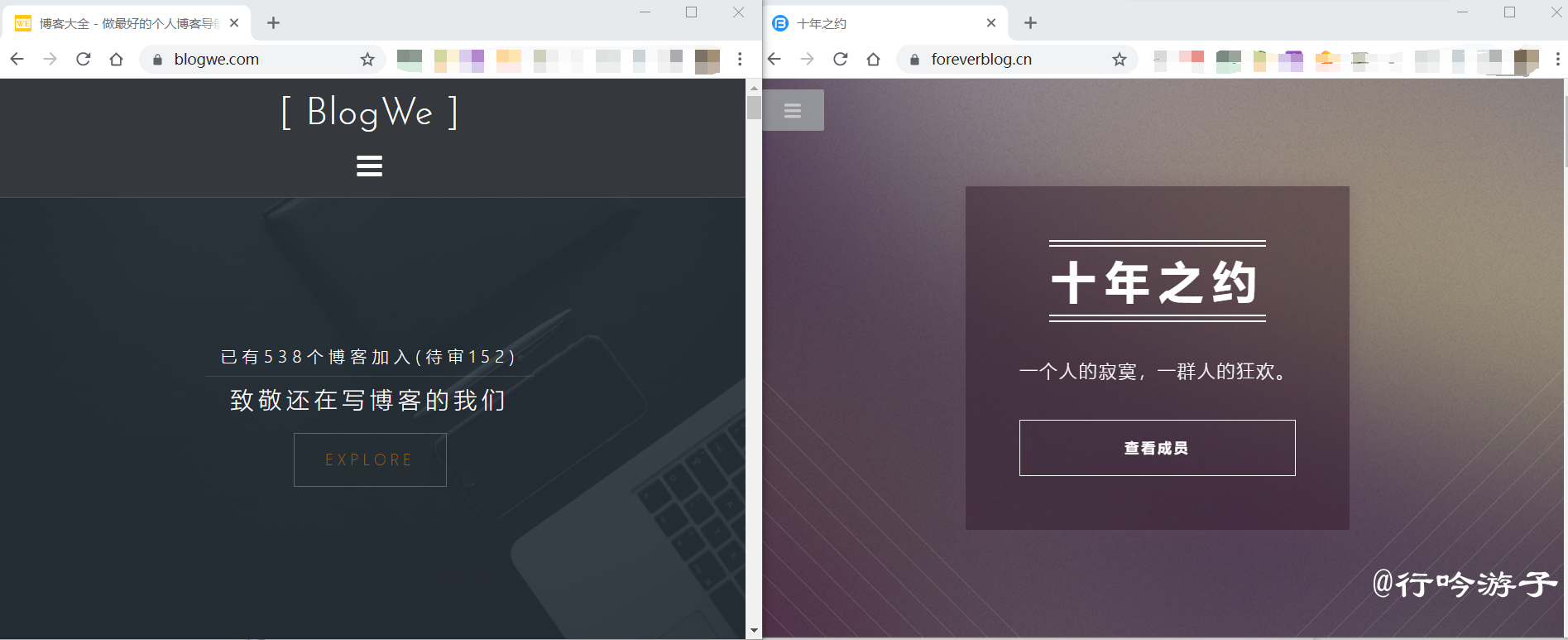
Task: Click the [ BlogWe ] site logo
Action: [369, 112]
